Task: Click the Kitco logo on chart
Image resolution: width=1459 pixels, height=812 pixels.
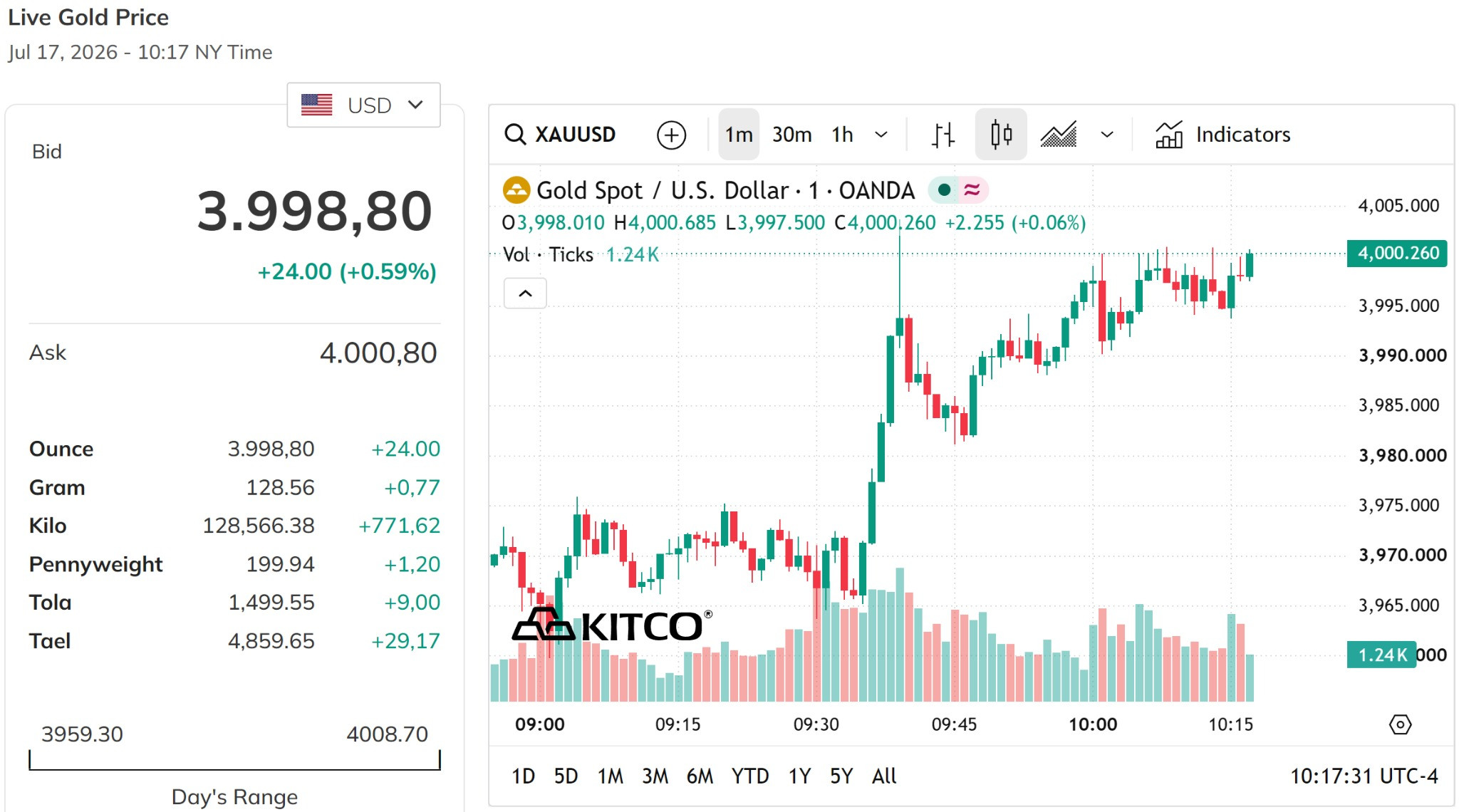Action: (x=612, y=625)
